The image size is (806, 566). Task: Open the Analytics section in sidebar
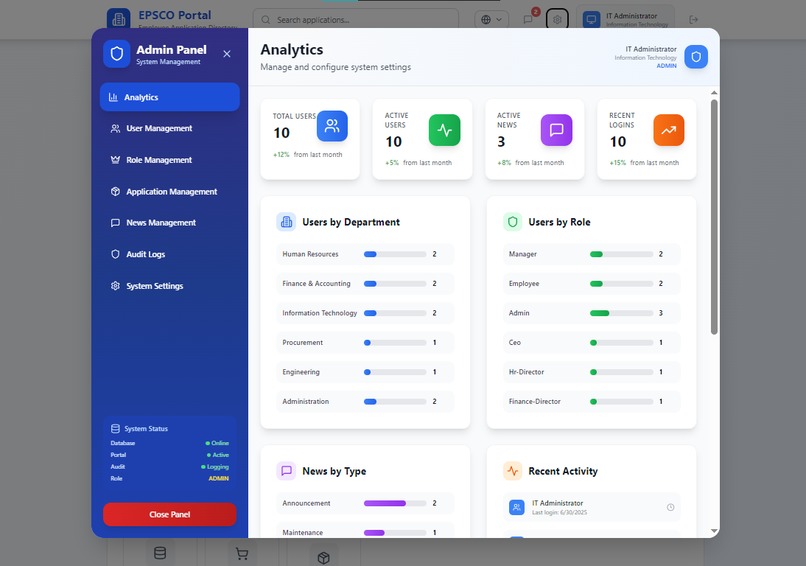pos(170,97)
